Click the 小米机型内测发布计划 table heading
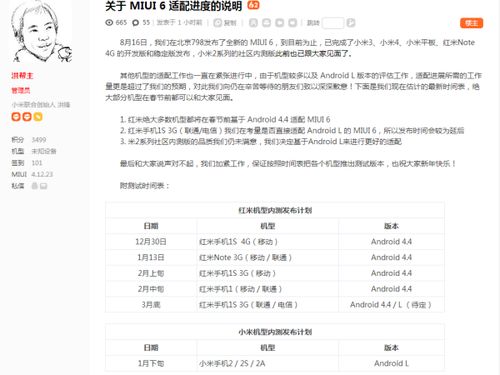Image resolution: width=500 pixels, height=375 pixels. [x=275, y=332]
